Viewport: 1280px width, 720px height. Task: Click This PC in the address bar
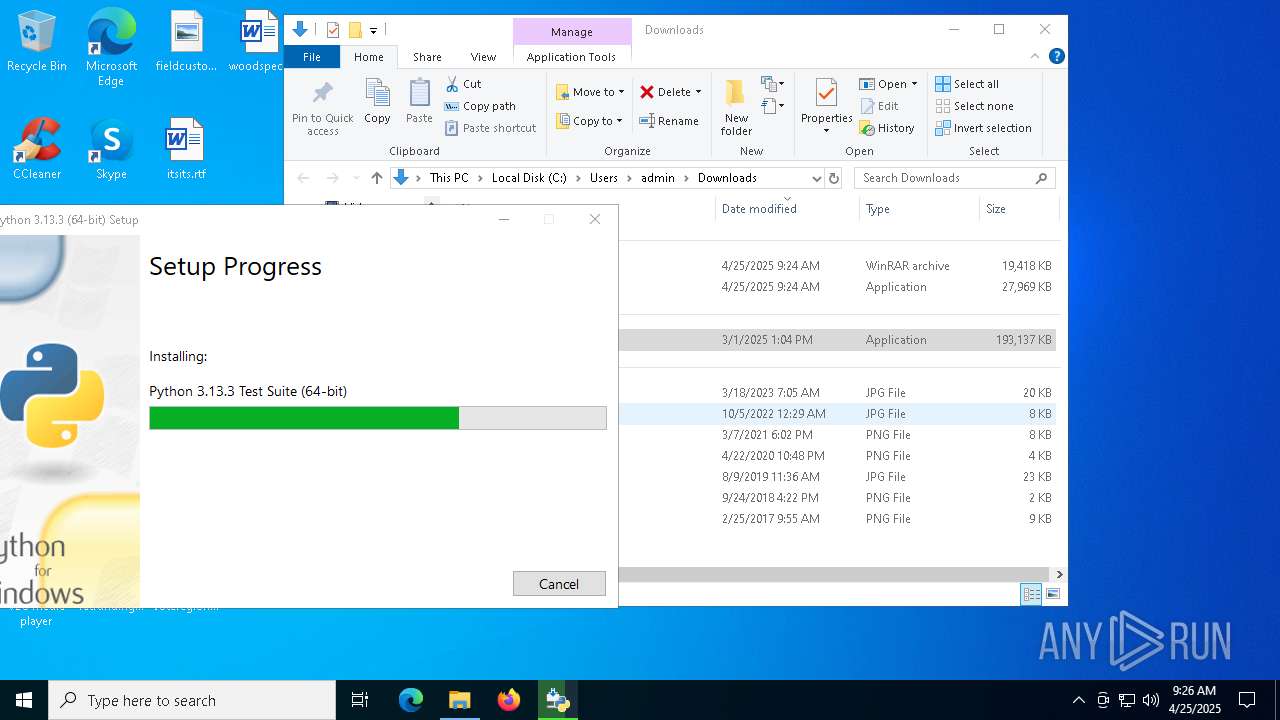point(449,178)
